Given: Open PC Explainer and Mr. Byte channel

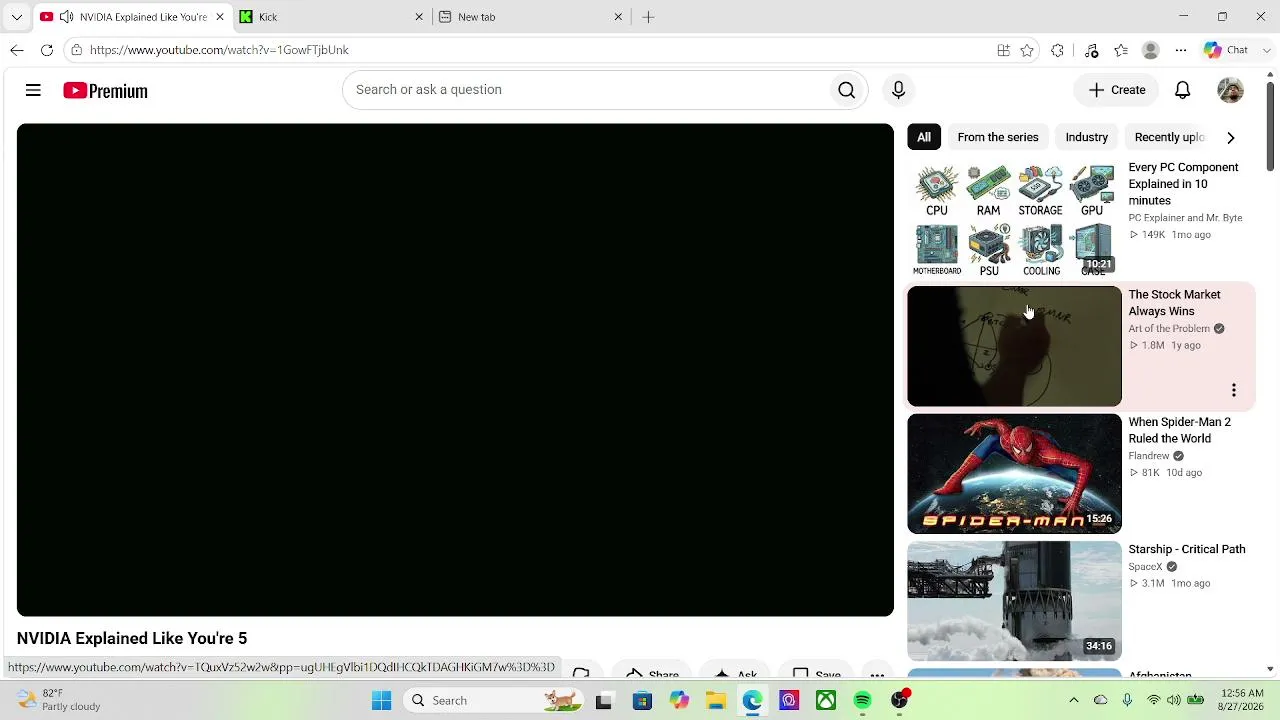Looking at the screenshot, I should [1185, 218].
